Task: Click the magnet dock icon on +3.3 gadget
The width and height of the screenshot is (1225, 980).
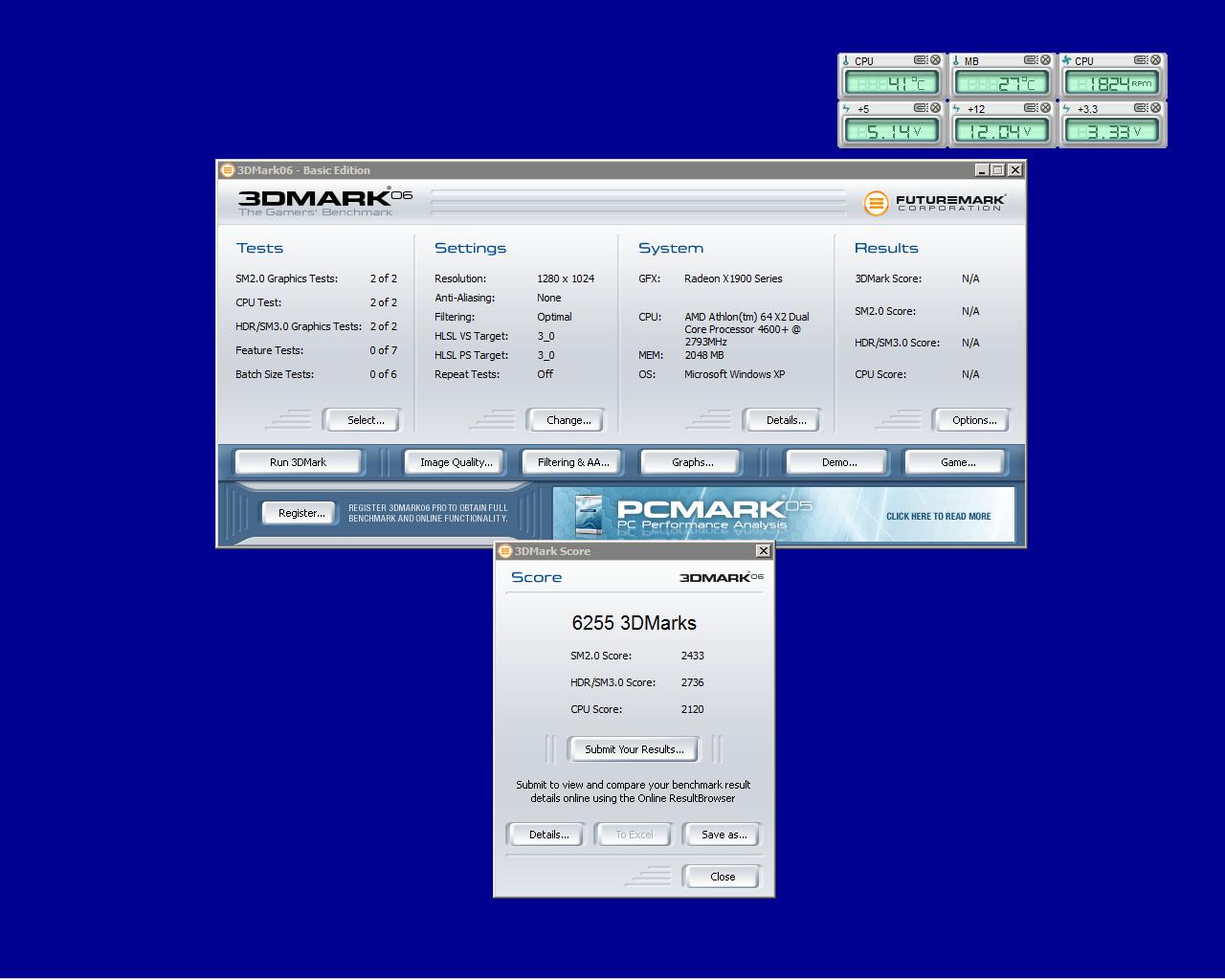Action: coord(1141,108)
